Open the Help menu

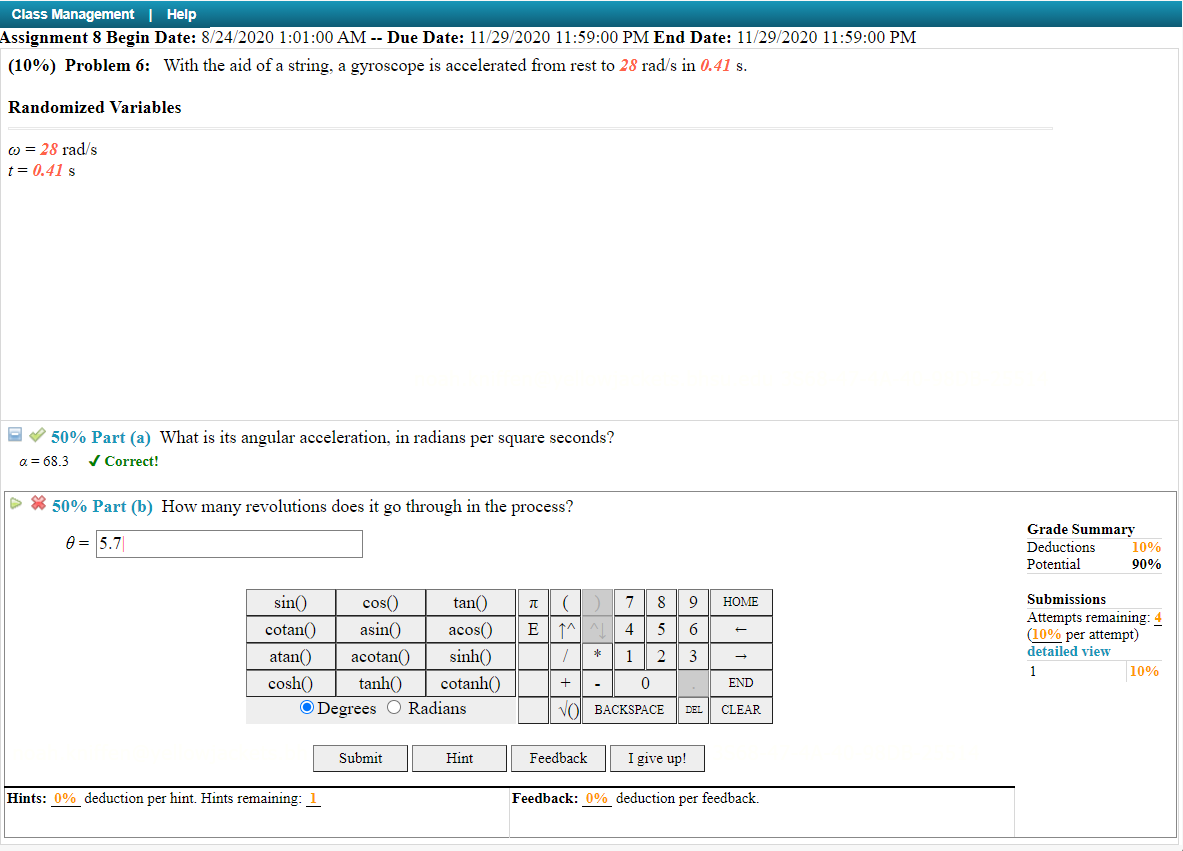181,13
